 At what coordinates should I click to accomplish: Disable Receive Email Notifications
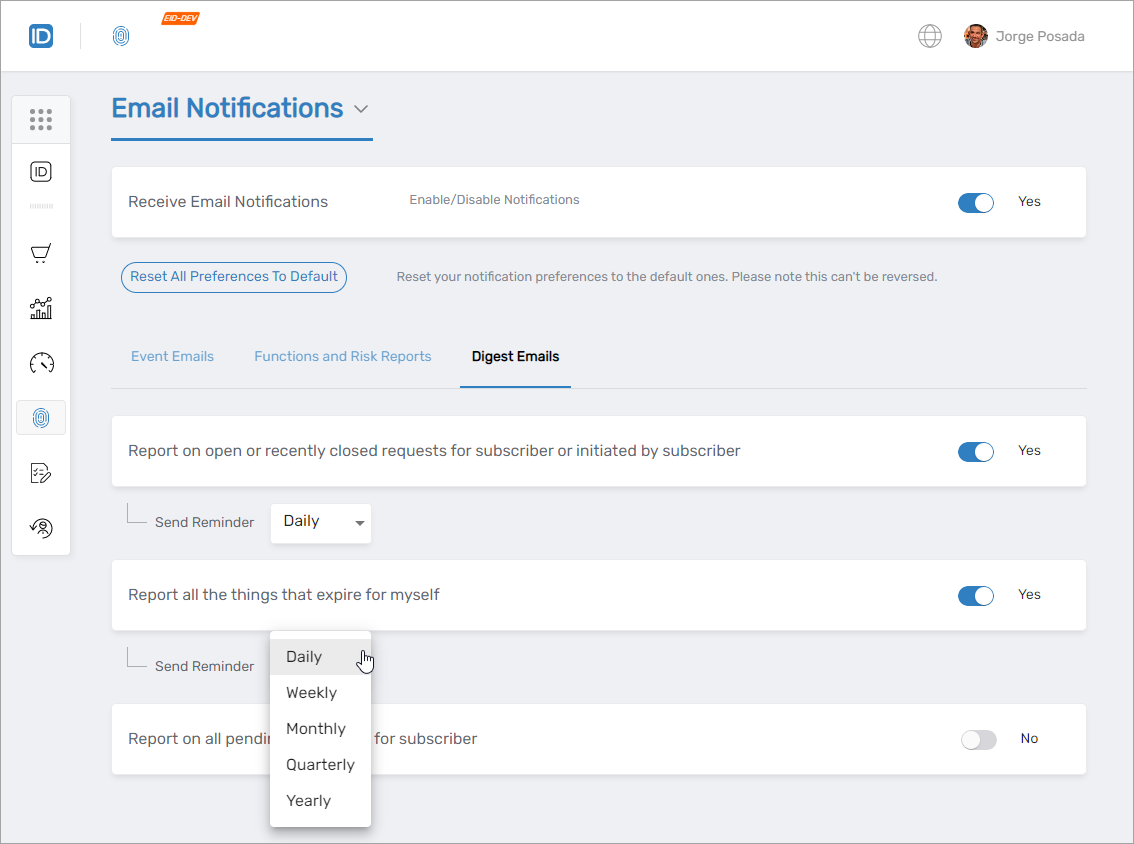click(x=975, y=202)
